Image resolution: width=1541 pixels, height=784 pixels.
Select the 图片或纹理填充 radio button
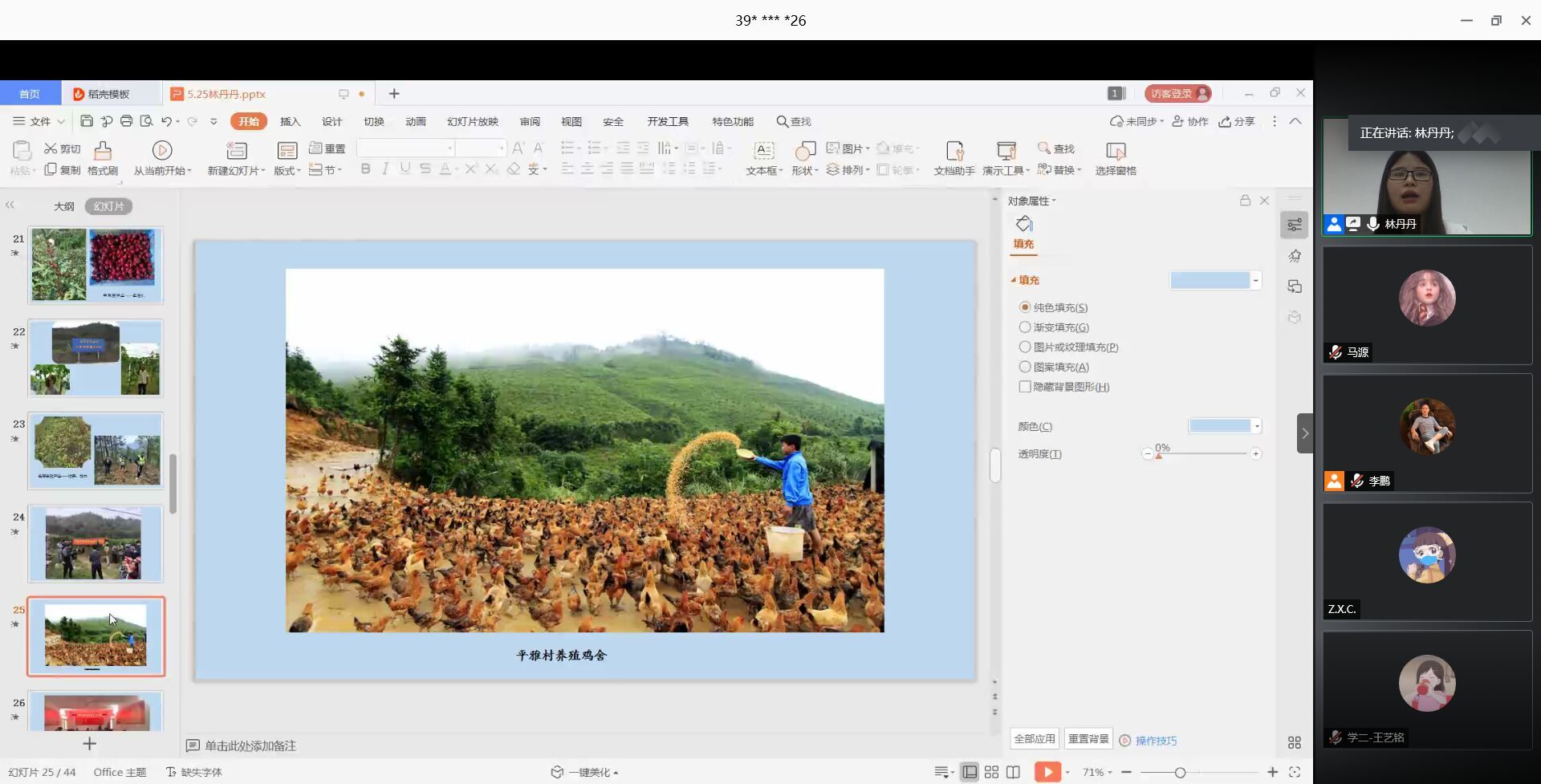[1025, 347]
